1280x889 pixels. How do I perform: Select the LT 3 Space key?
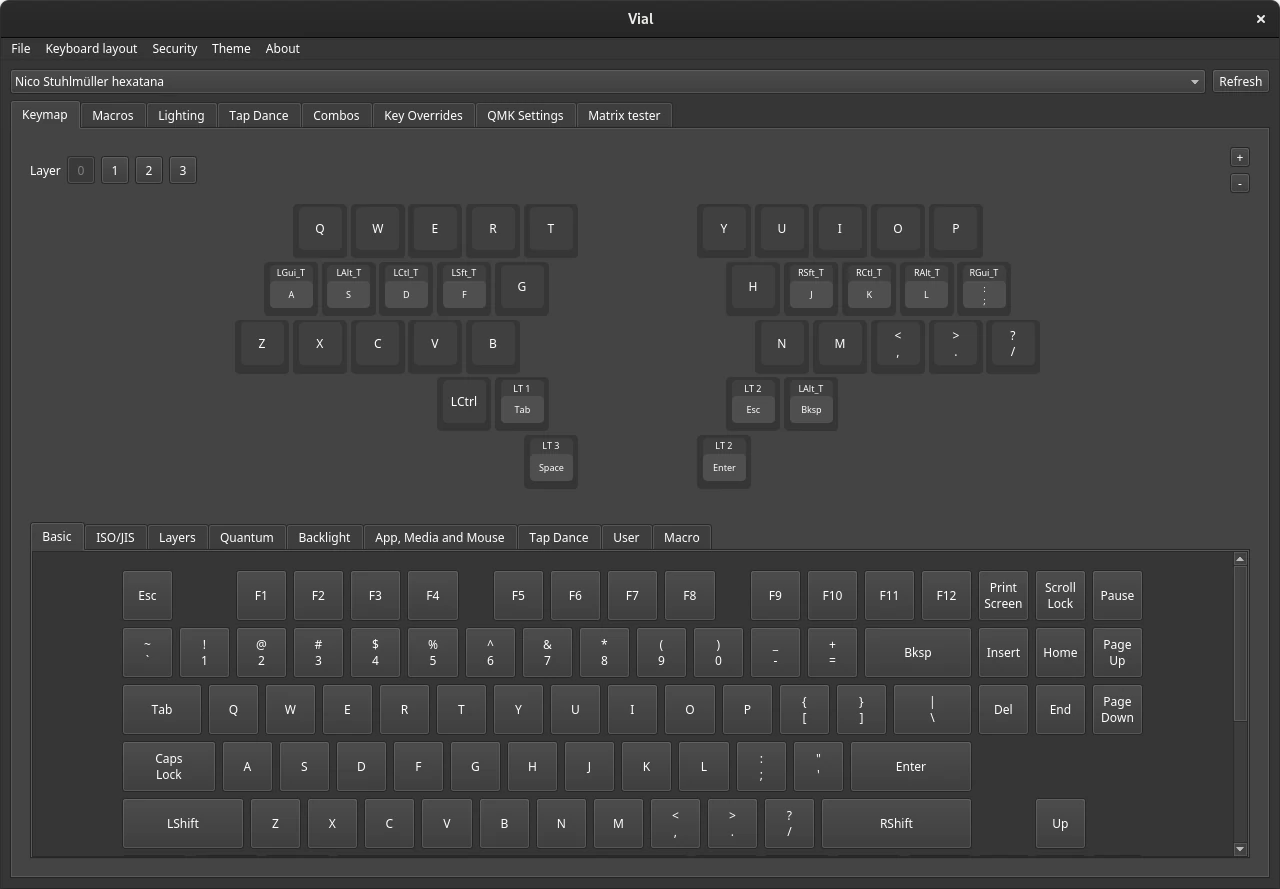click(x=551, y=460)
